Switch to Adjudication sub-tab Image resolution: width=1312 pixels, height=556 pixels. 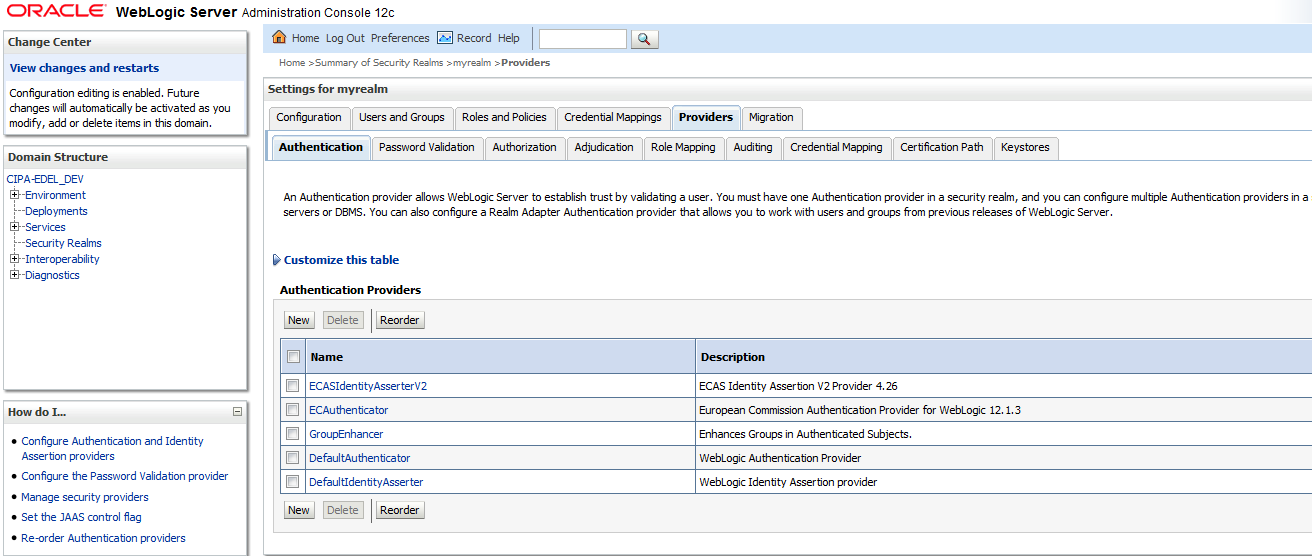point(604,148)
